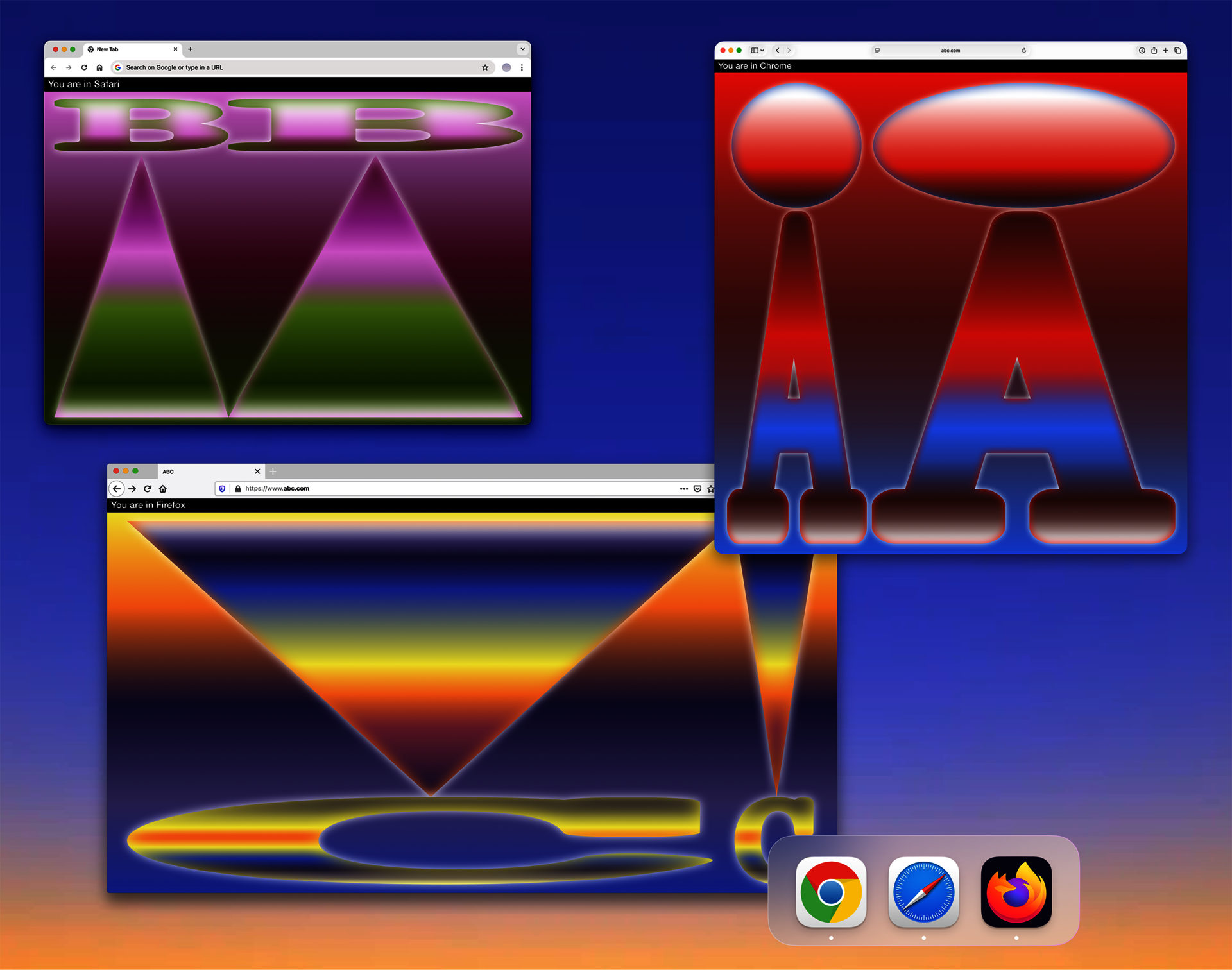1232x970 pixels.
Task: Show tab overview in abc.com window
Action: tap(1178, 51)
